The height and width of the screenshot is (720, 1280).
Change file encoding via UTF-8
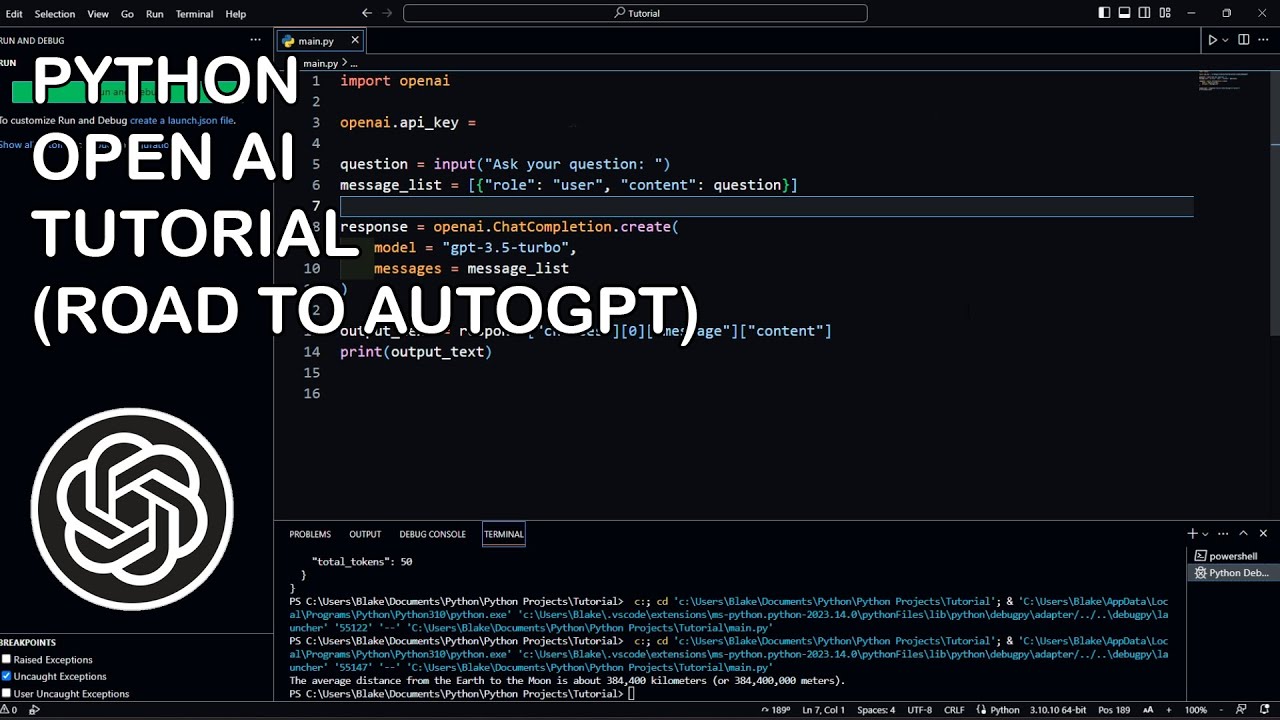[x=920, y=710]
